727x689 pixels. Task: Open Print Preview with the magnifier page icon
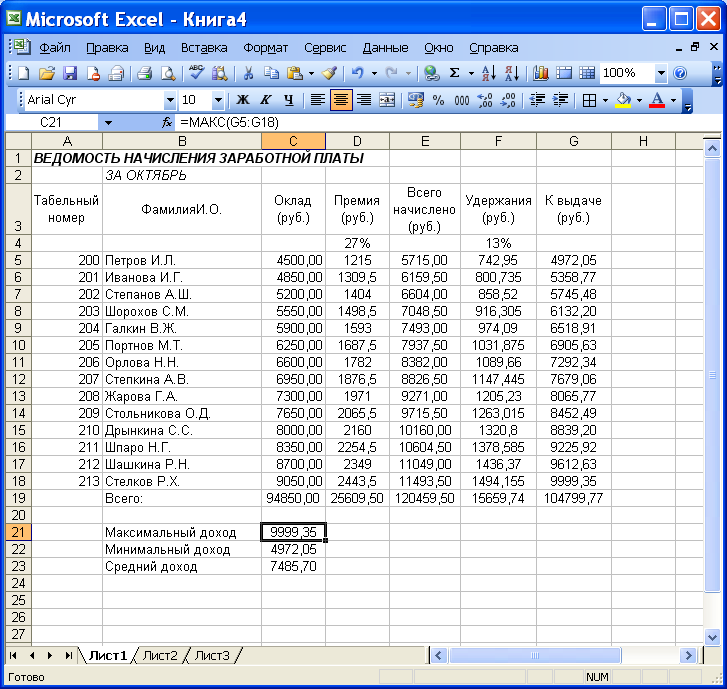tap(168, 73)
